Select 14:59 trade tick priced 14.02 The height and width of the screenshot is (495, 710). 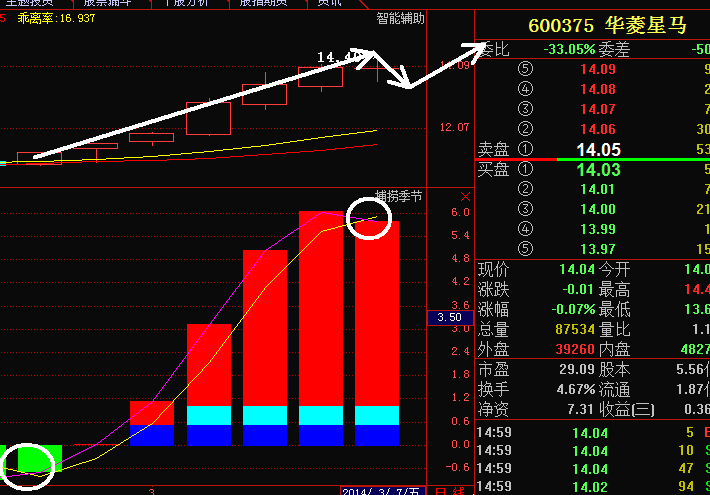tap(593, 486)
